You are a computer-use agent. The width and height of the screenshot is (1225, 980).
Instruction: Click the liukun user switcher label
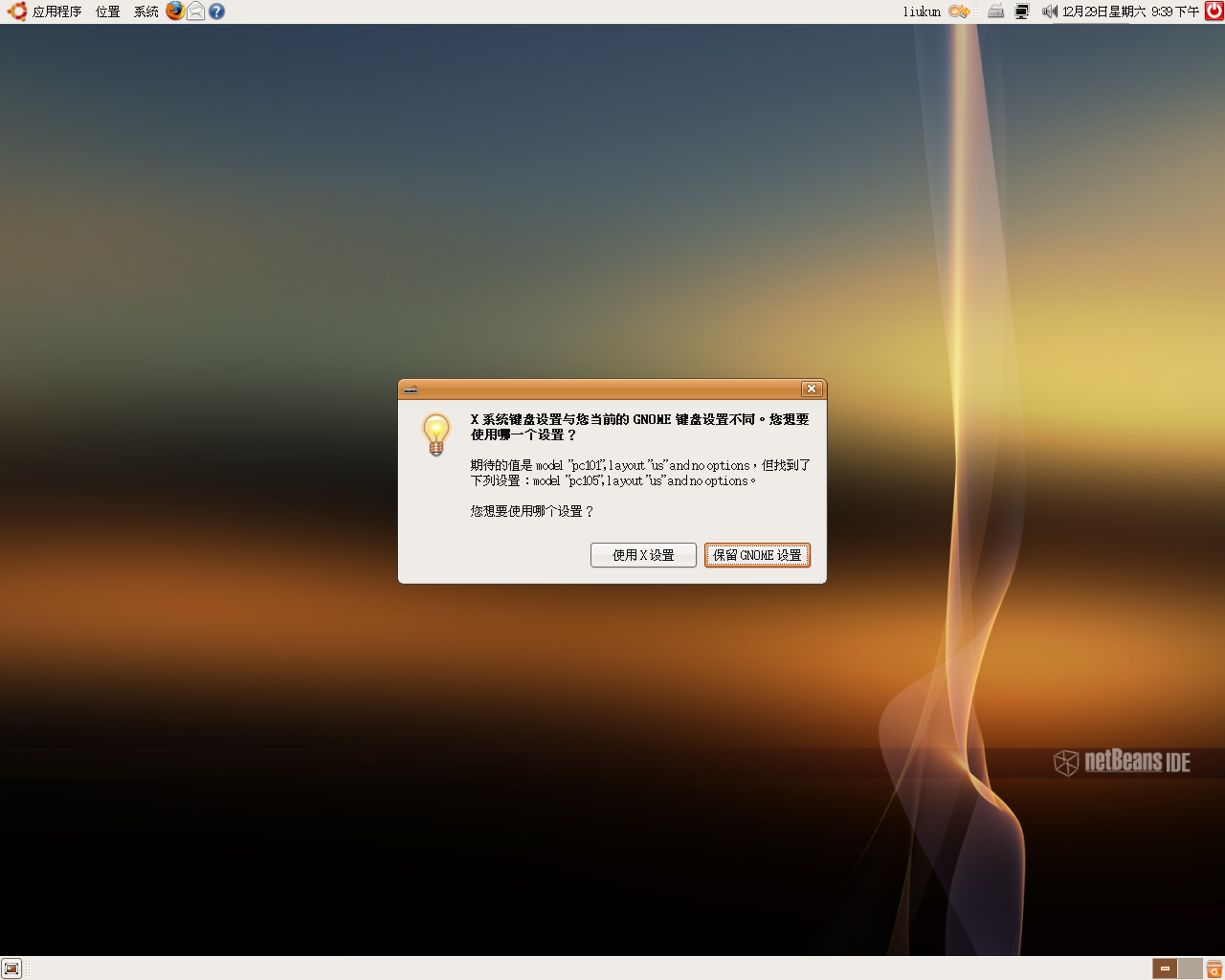pyautogui.click(x=922, y=11)
